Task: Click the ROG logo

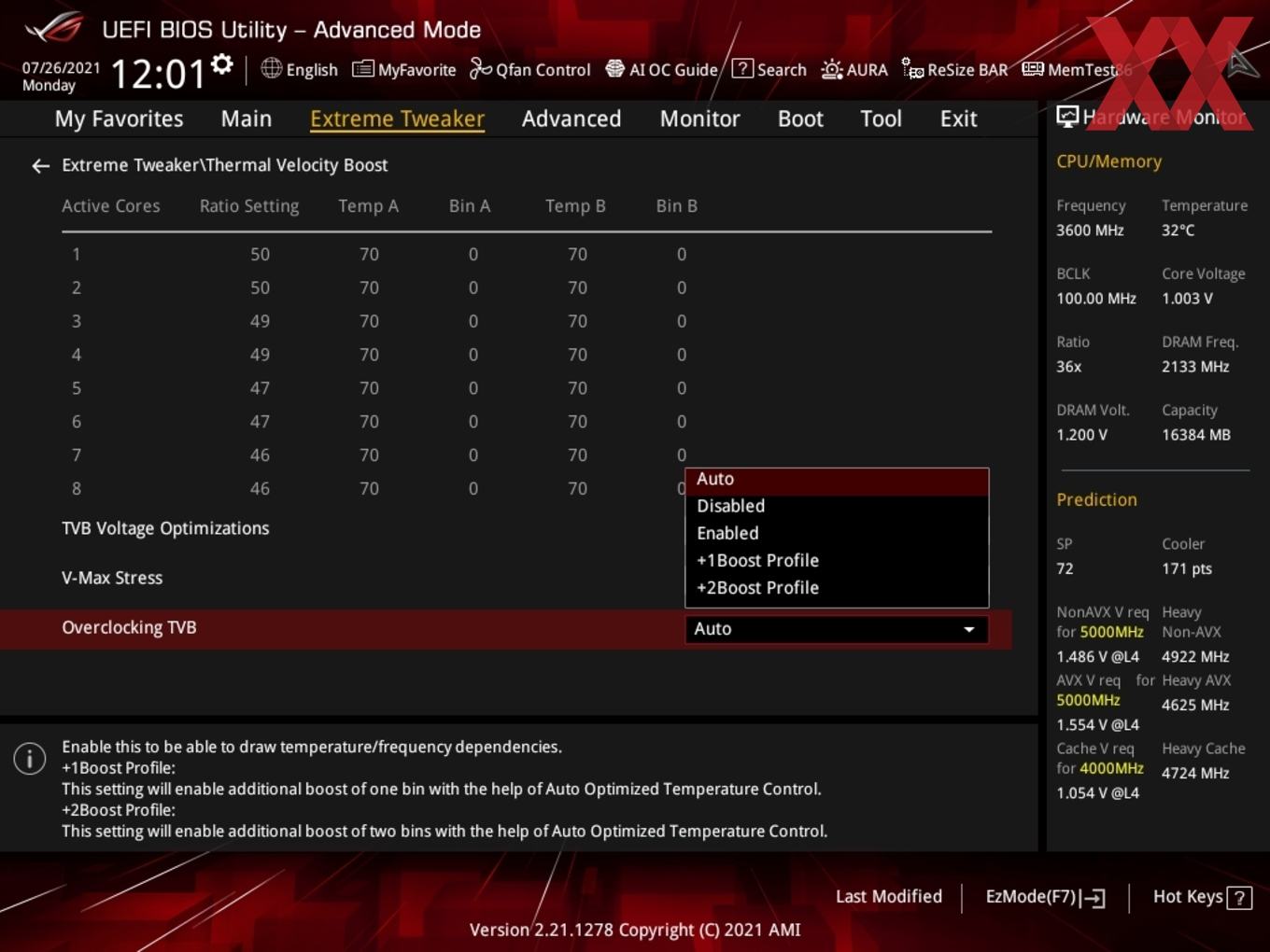Action: [54, 28]
